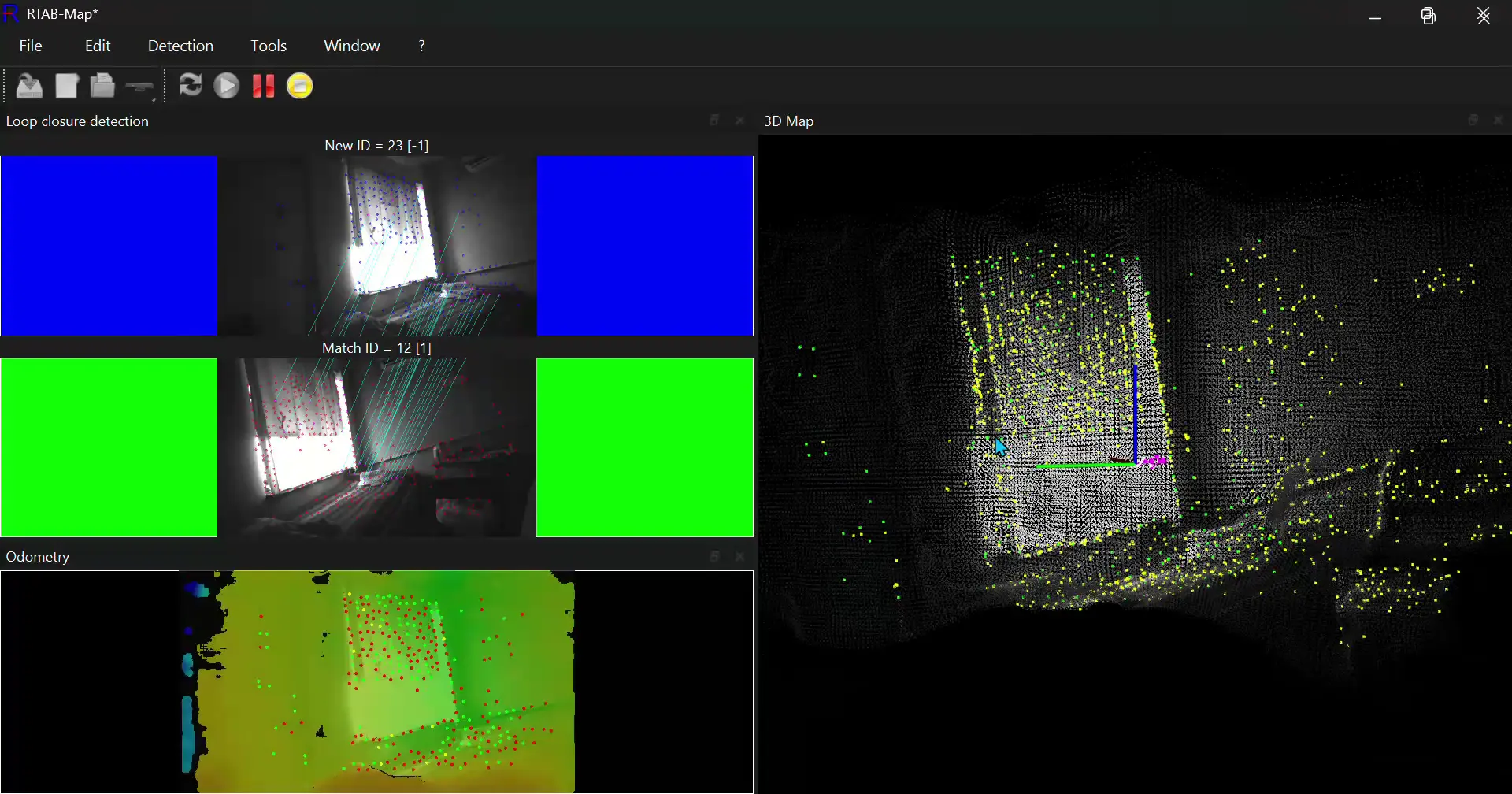Open the ? help menu

point(422,46)
